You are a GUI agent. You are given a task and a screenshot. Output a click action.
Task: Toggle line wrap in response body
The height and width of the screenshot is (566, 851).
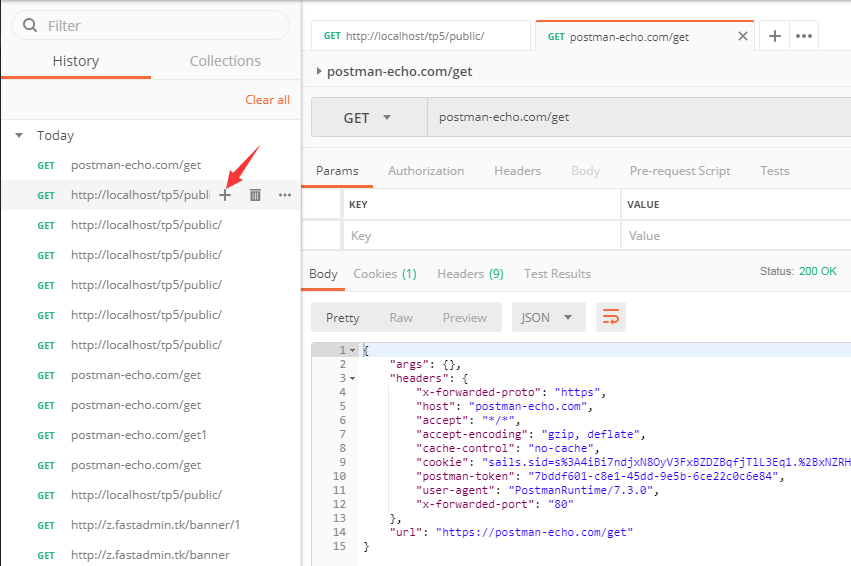point(611,317)
